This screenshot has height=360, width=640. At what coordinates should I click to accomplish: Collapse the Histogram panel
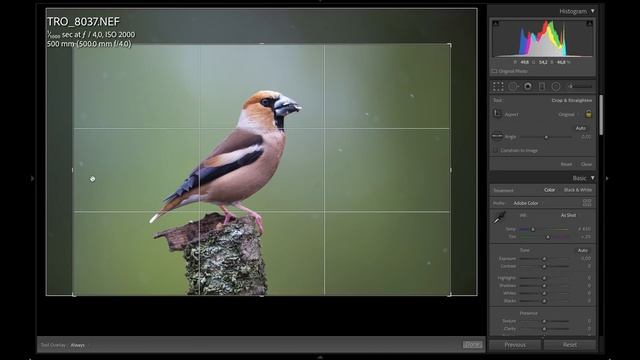[593, 11]
